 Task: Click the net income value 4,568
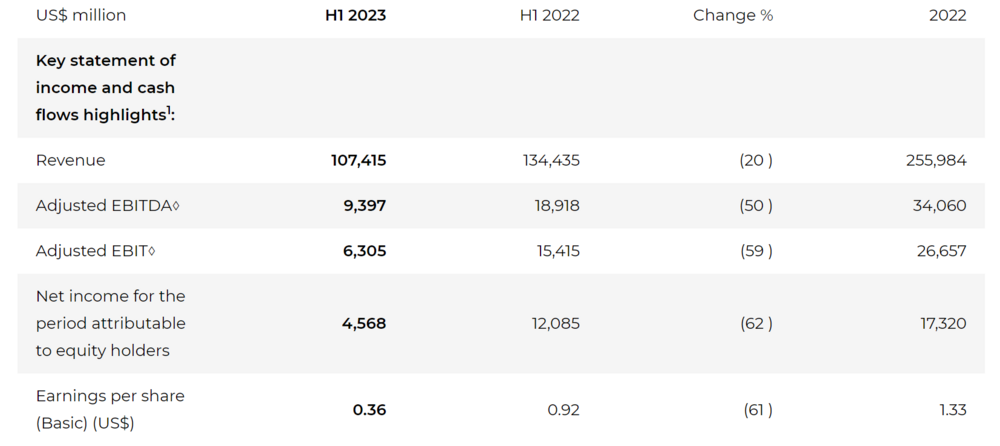click(x=365, y=323)
